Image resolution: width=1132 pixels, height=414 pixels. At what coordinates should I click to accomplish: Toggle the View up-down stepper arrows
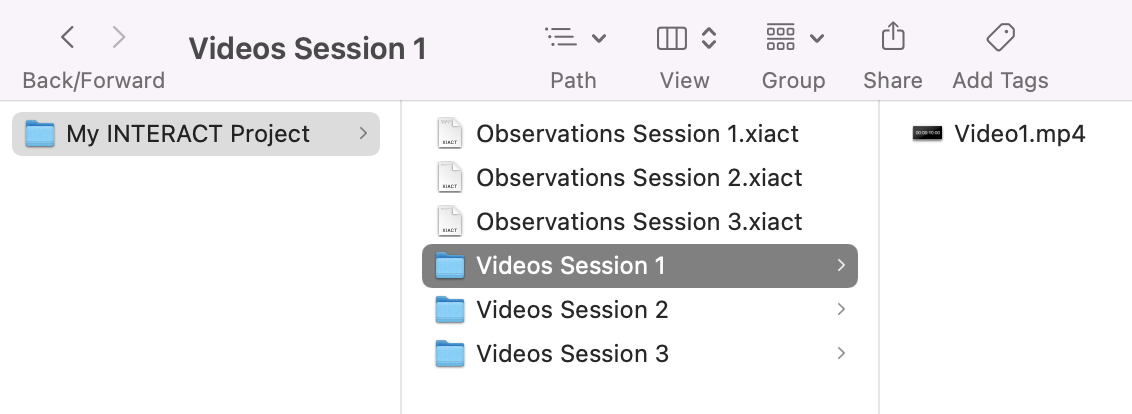(709, 38)
